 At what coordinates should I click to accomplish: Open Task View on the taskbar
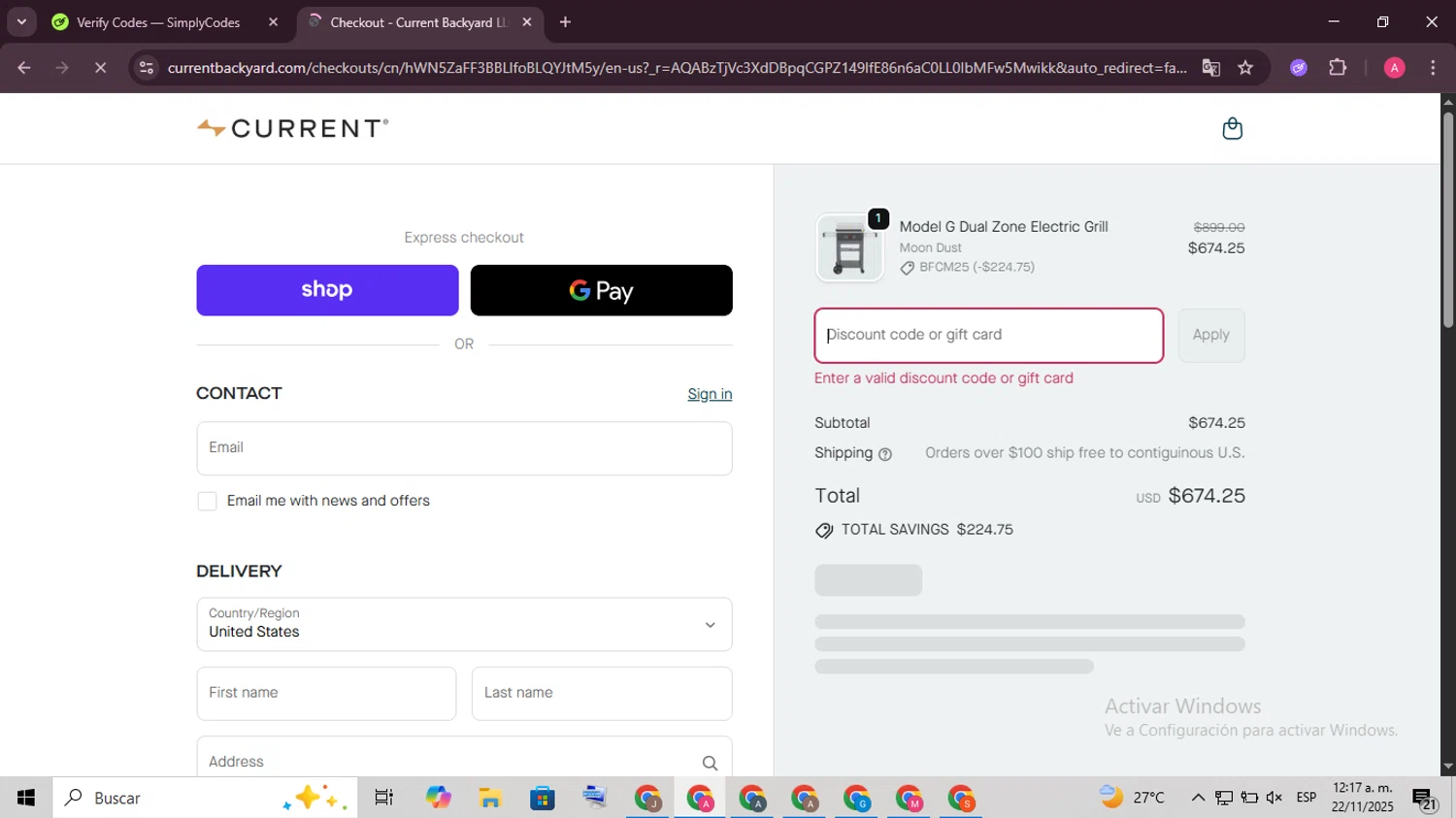tap(384, 798)
